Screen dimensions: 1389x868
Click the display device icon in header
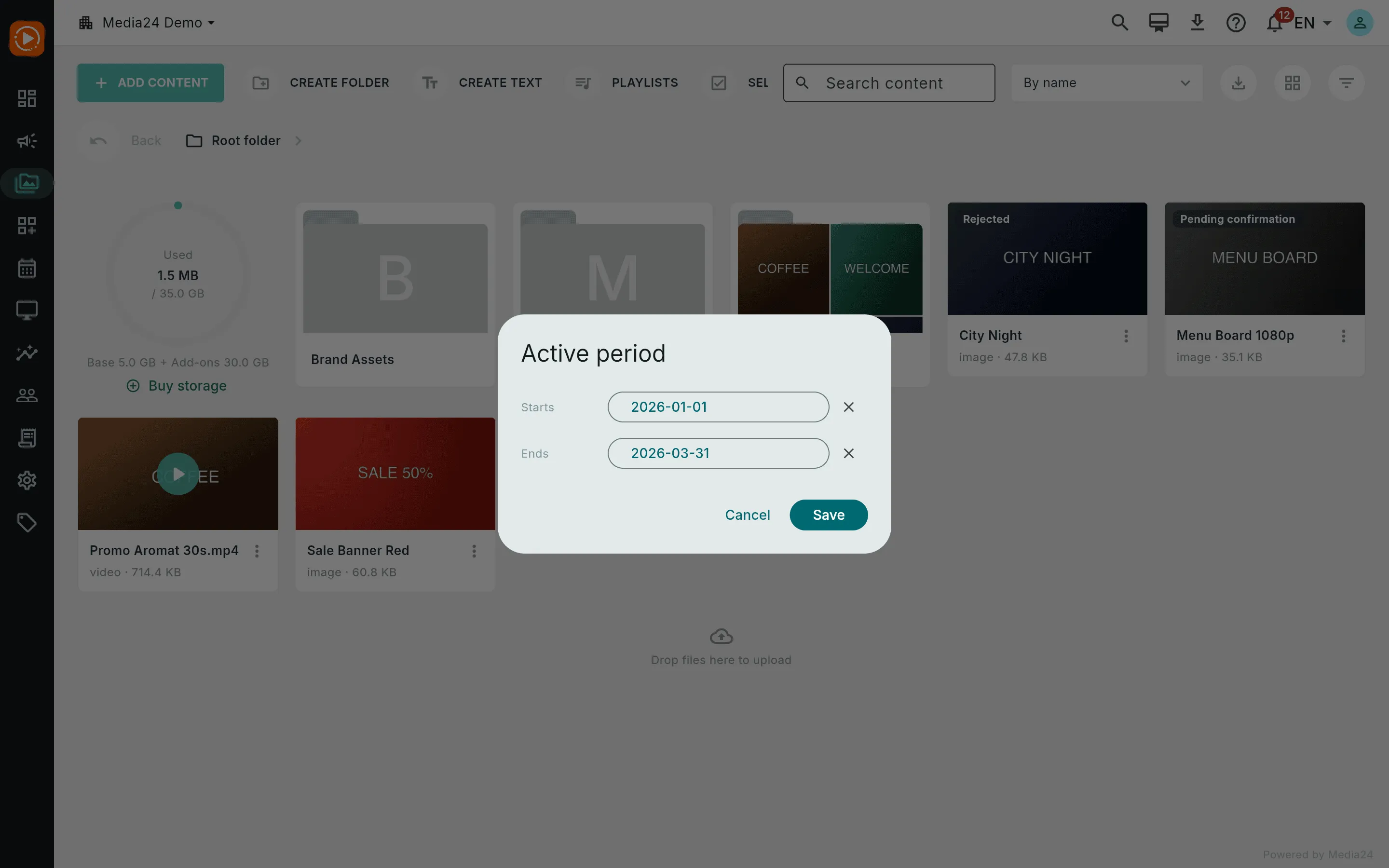coord(1158,22)
